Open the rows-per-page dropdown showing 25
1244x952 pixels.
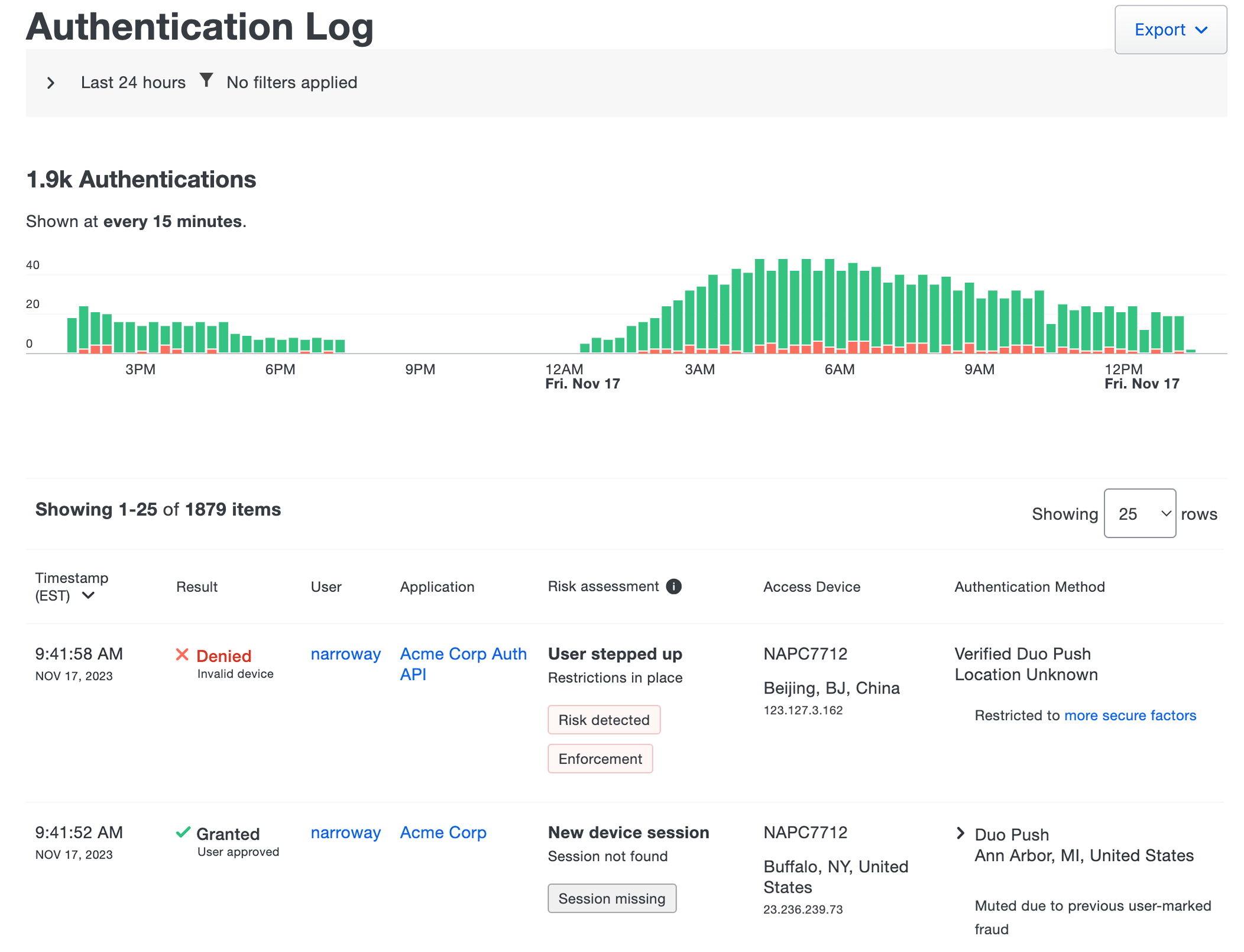pos(1140,513)
